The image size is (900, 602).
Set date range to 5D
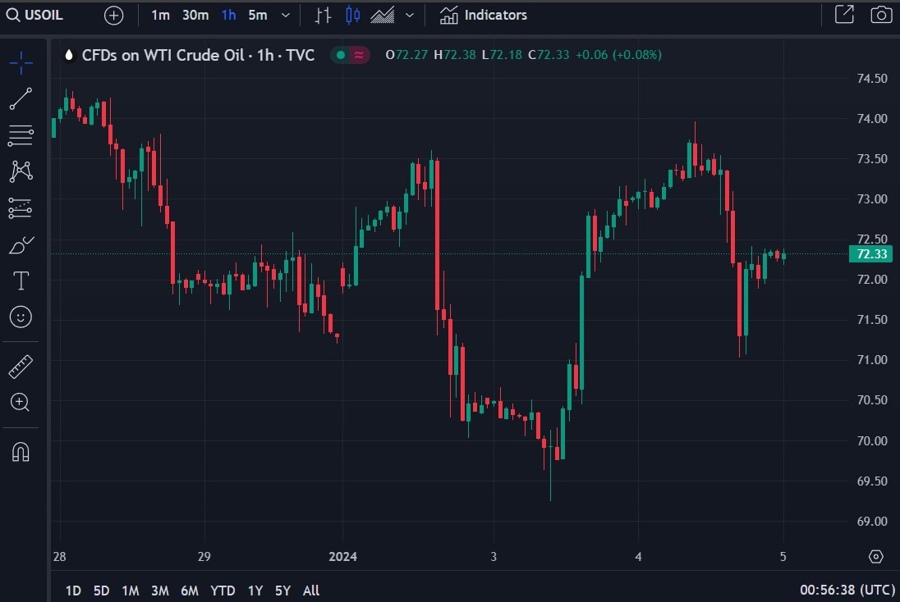coord(101,591)
